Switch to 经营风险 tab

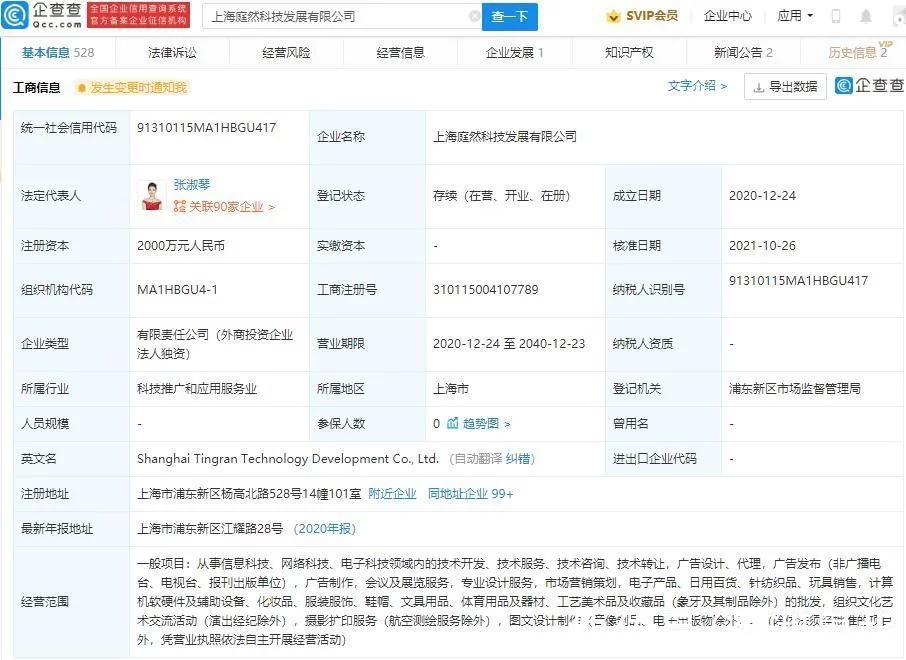286,53
